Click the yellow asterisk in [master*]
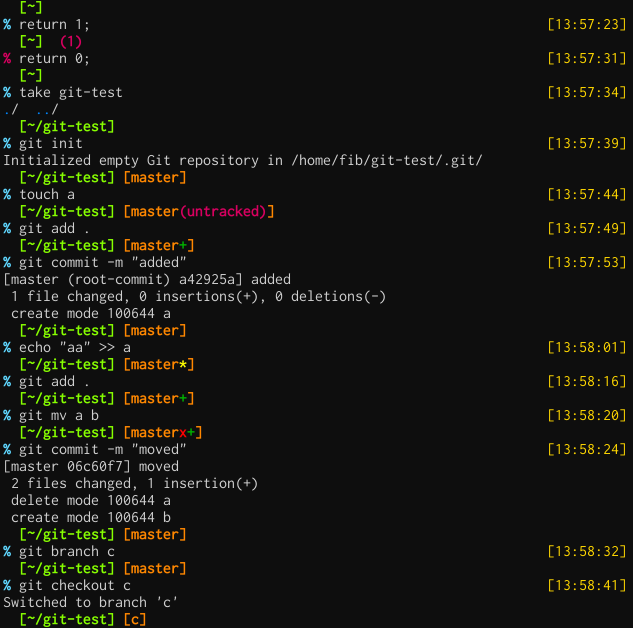 pos(183,365)
